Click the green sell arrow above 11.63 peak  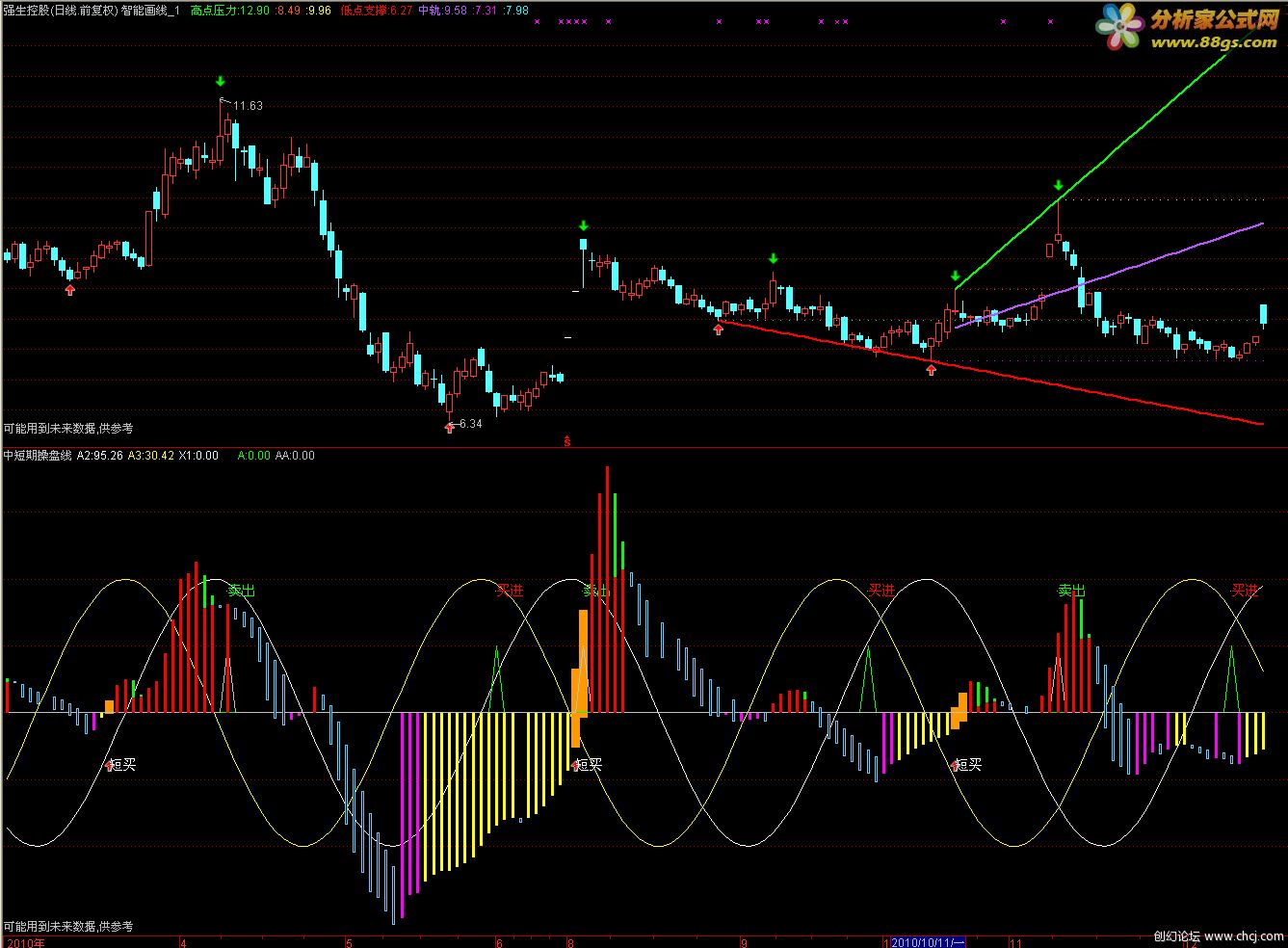pyautogui.click(x=221, y=81)
